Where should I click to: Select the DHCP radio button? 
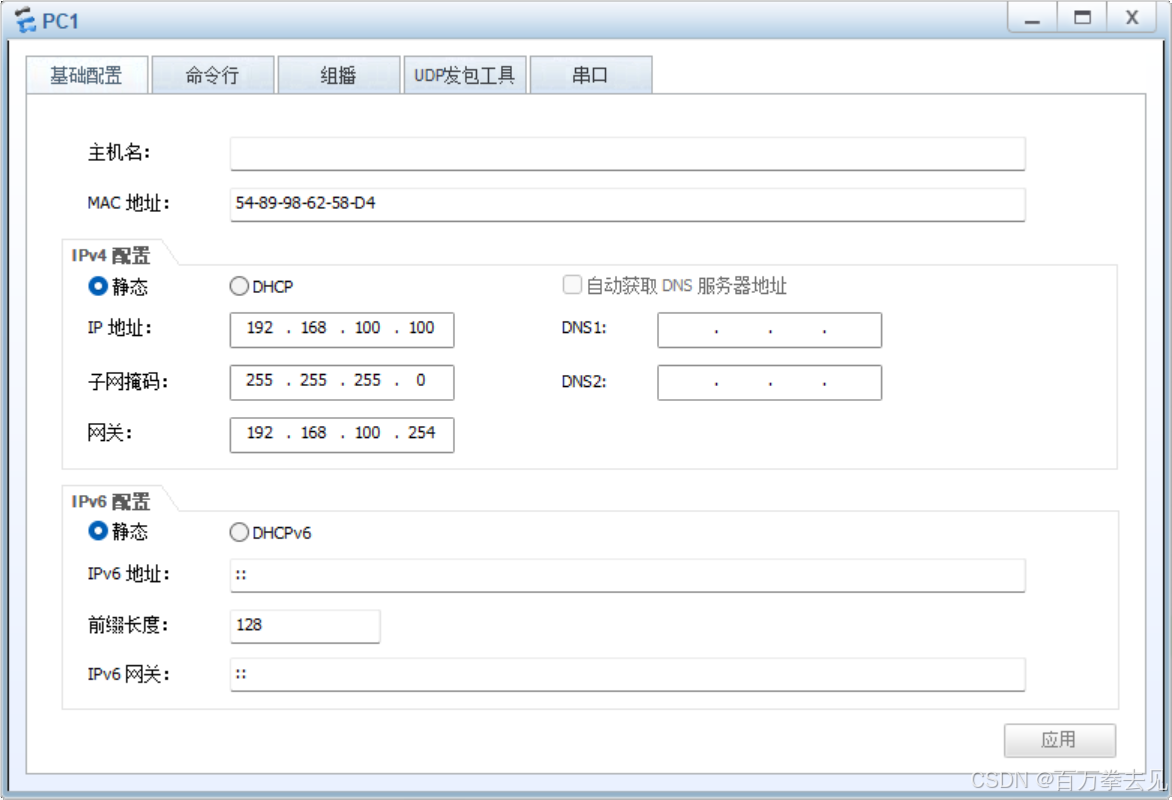[x=239, y=286]
